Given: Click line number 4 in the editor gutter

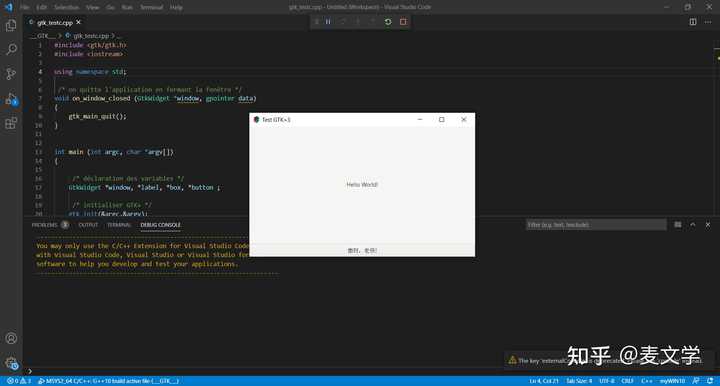Looking at the screenshot, I should click(40, 72).
